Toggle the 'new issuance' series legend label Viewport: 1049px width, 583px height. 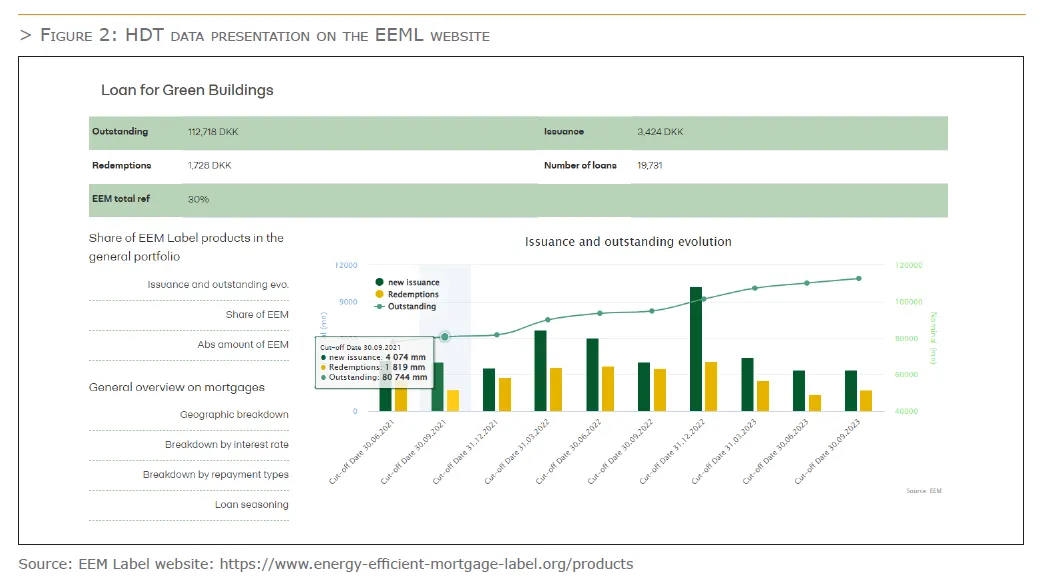pyautogui.click(x=414, y=283)
